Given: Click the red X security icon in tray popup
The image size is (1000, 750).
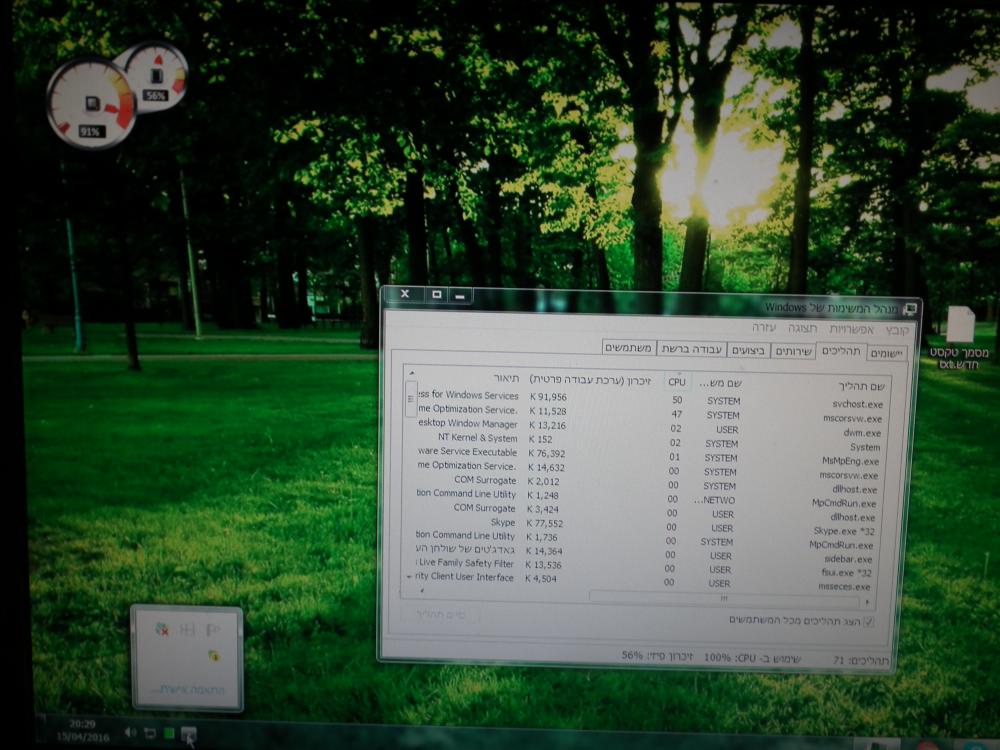Looking at the screenshot, I should pyautogui.click(x=161, y=629).
